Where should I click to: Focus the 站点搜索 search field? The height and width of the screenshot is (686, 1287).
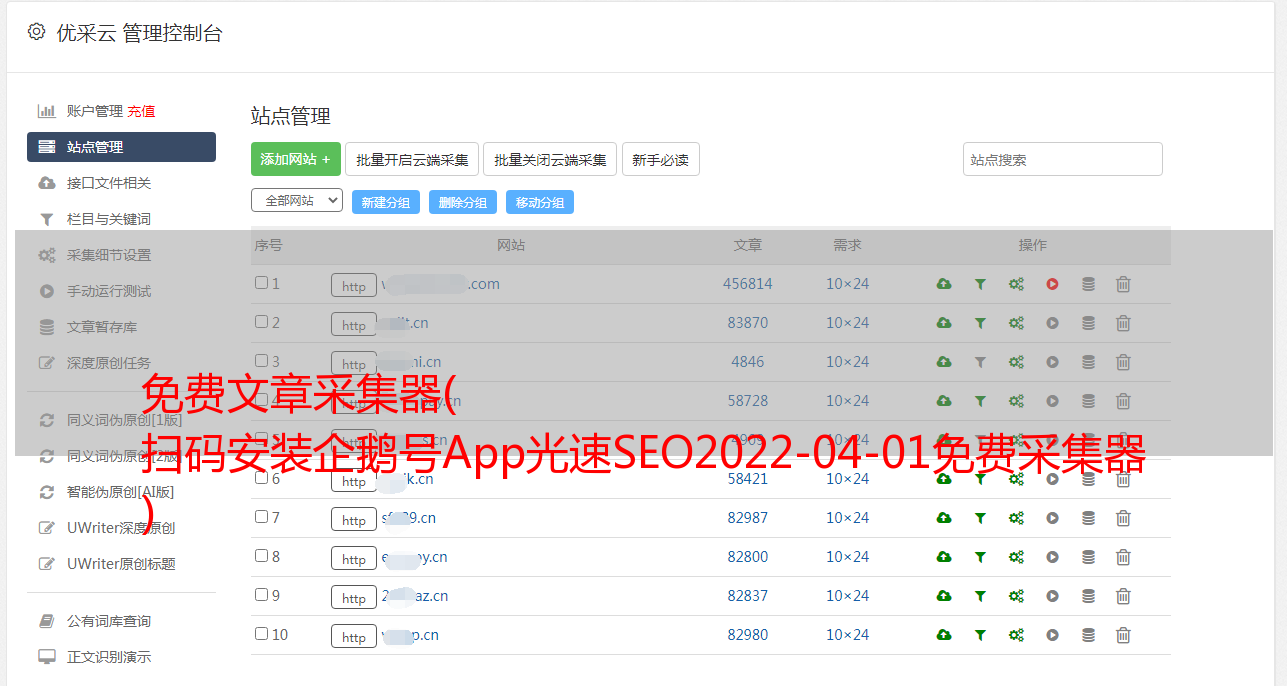point(1063,159)
